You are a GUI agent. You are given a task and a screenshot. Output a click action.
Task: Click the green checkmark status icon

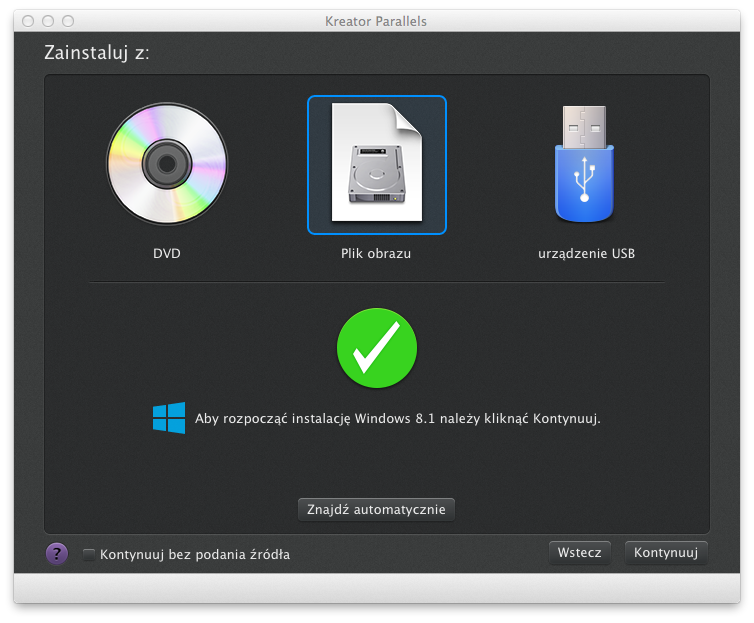[376, 348]
